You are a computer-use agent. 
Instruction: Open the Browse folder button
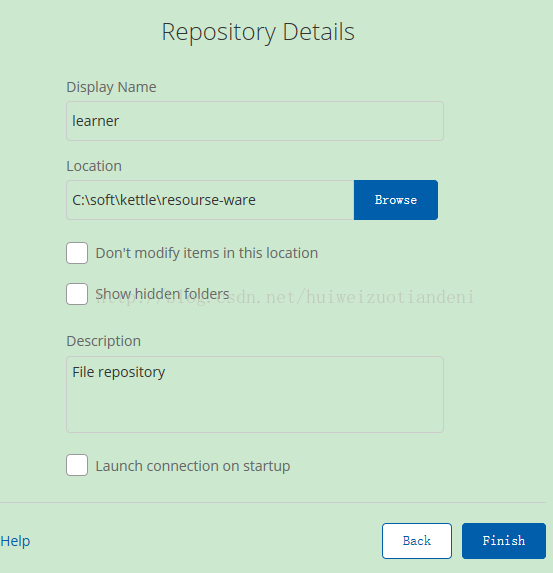point(396,200)
